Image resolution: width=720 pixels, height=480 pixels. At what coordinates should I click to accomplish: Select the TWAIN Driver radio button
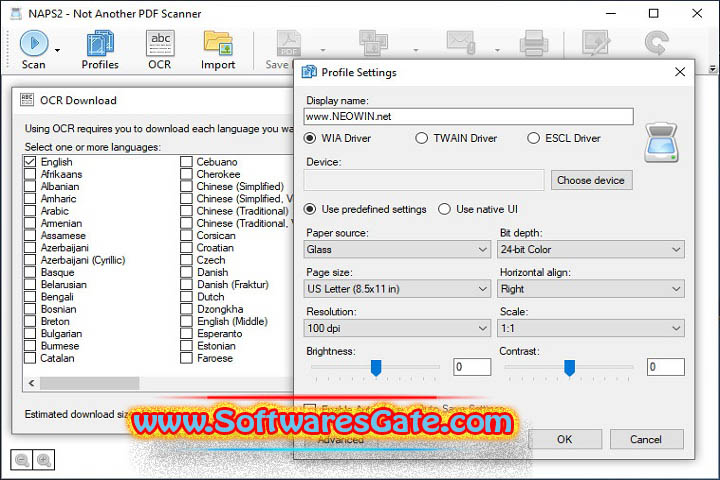tap(422, 138)
